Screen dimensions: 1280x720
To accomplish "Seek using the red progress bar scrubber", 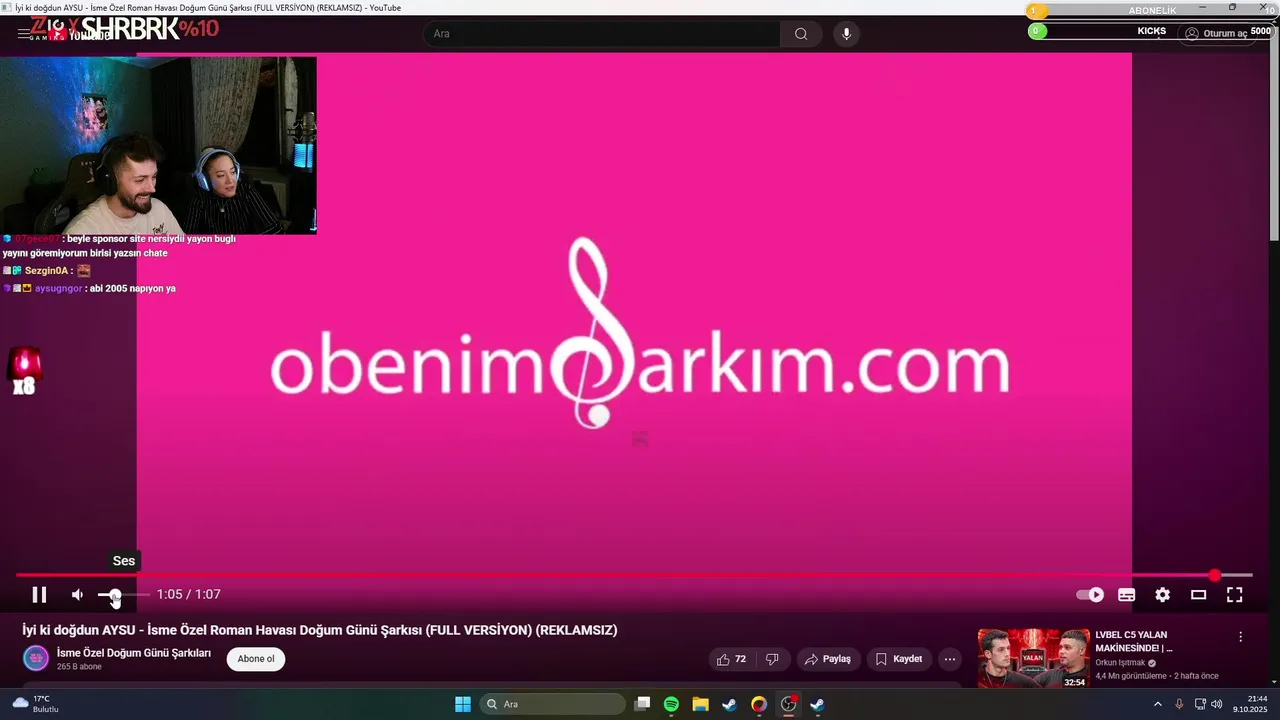I will 1214,575.
